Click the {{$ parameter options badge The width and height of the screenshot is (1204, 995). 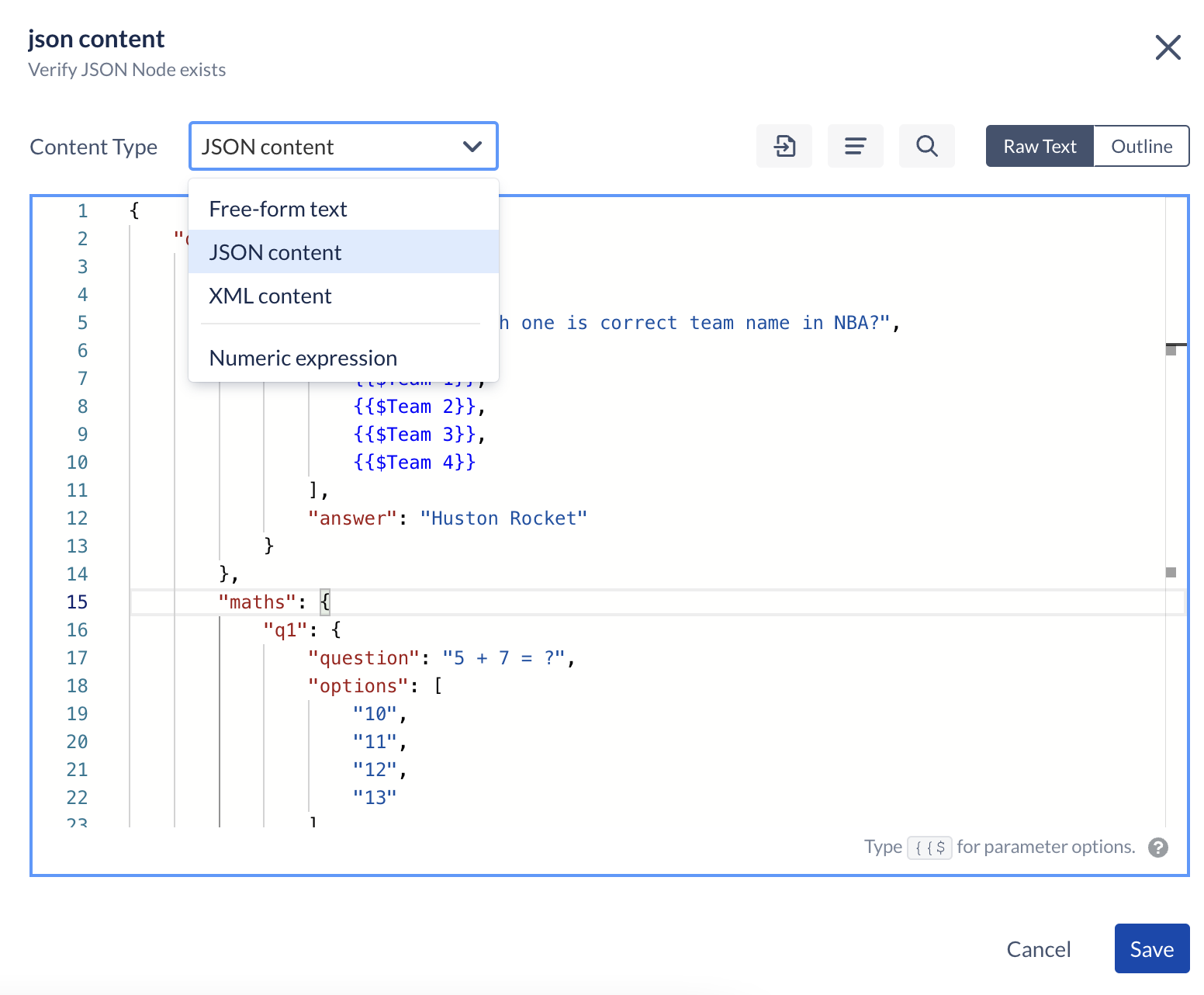point(930,848)
